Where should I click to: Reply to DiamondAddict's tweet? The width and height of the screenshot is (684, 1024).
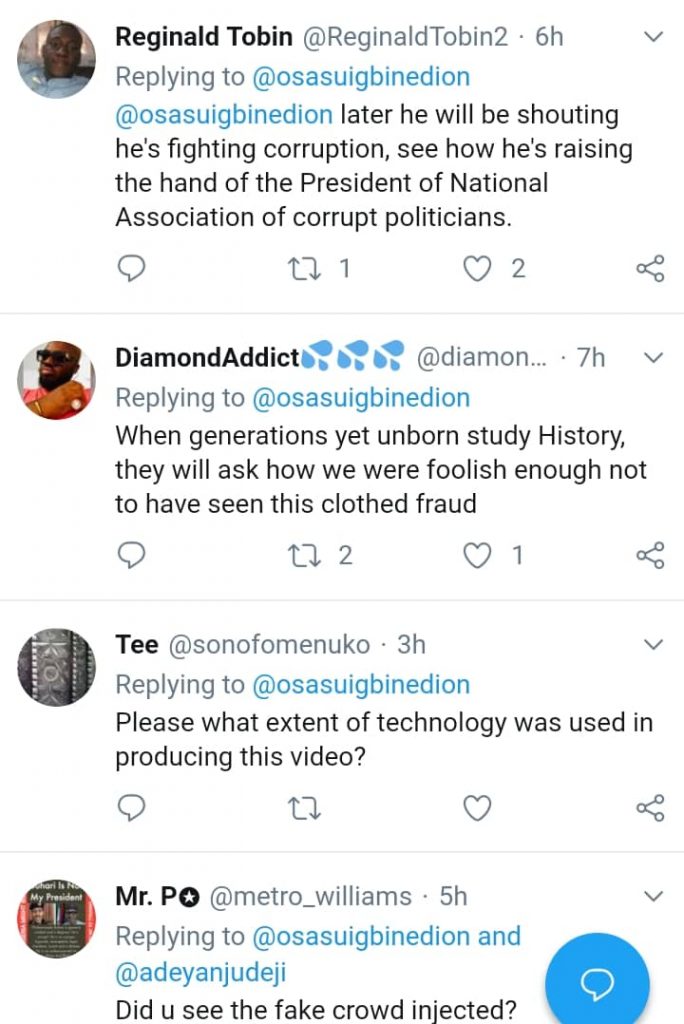[x=131, y=555]
